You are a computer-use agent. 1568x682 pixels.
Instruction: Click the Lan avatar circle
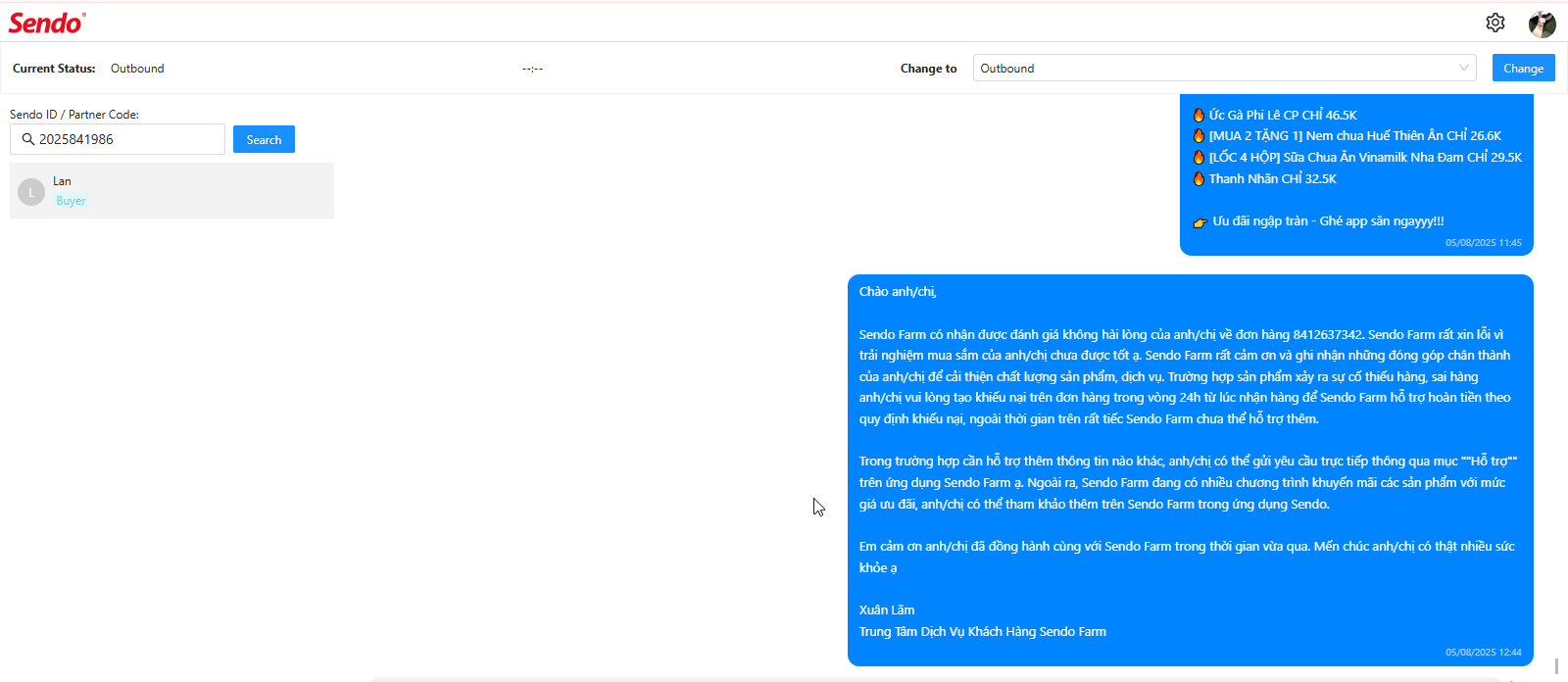[31, 192]
